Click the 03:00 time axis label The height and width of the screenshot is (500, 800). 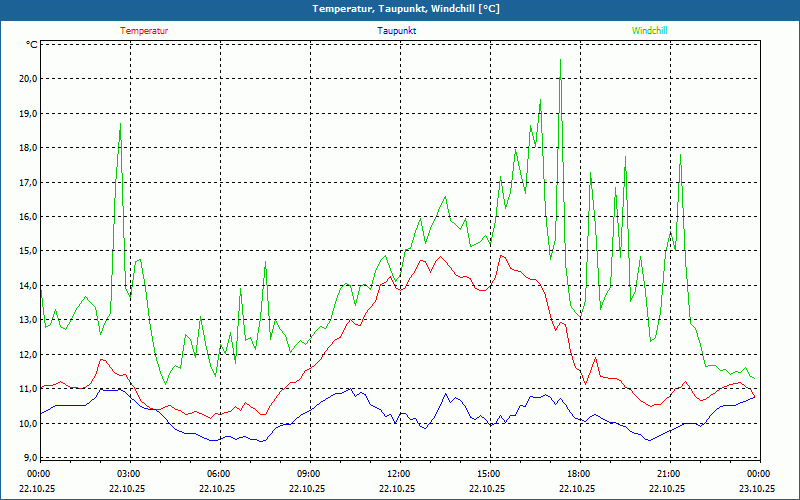[x=129, y=473]
